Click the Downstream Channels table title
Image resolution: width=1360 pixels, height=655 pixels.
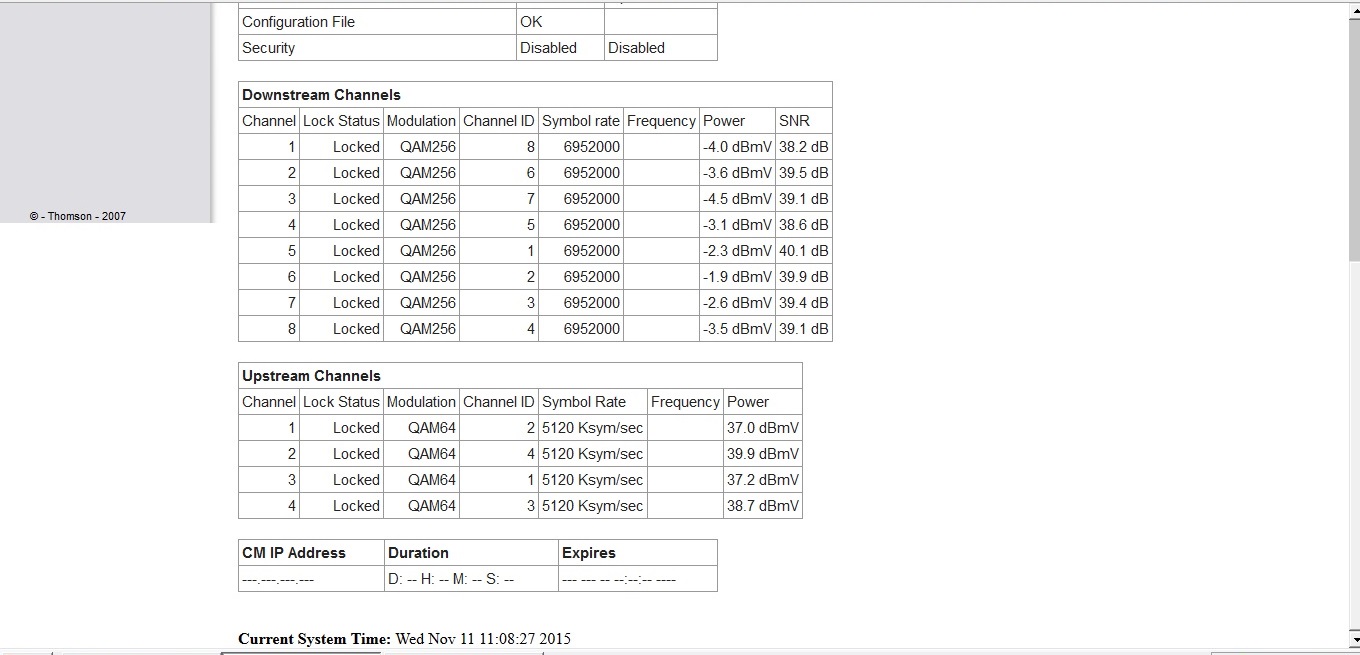(x=321, y=95)
